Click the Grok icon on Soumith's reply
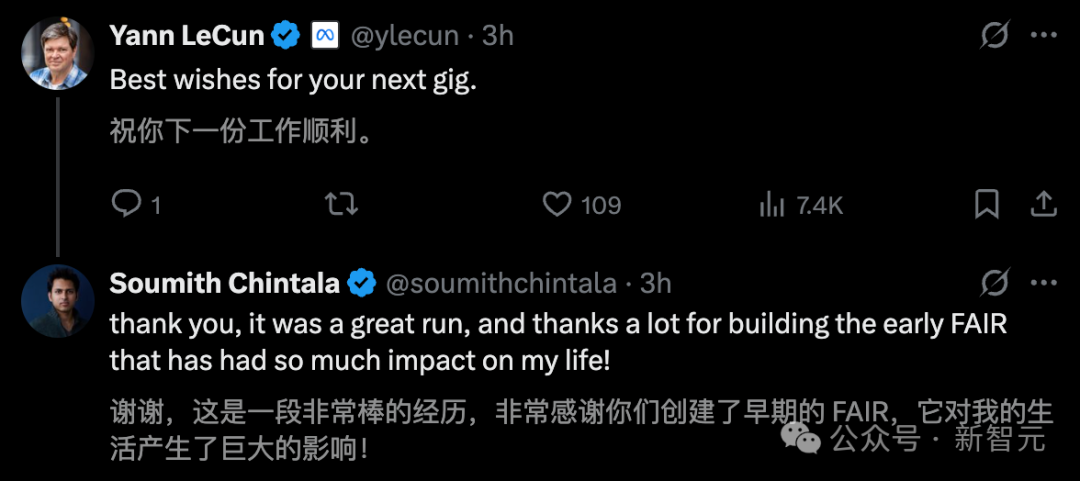 [x=994, y=283]
